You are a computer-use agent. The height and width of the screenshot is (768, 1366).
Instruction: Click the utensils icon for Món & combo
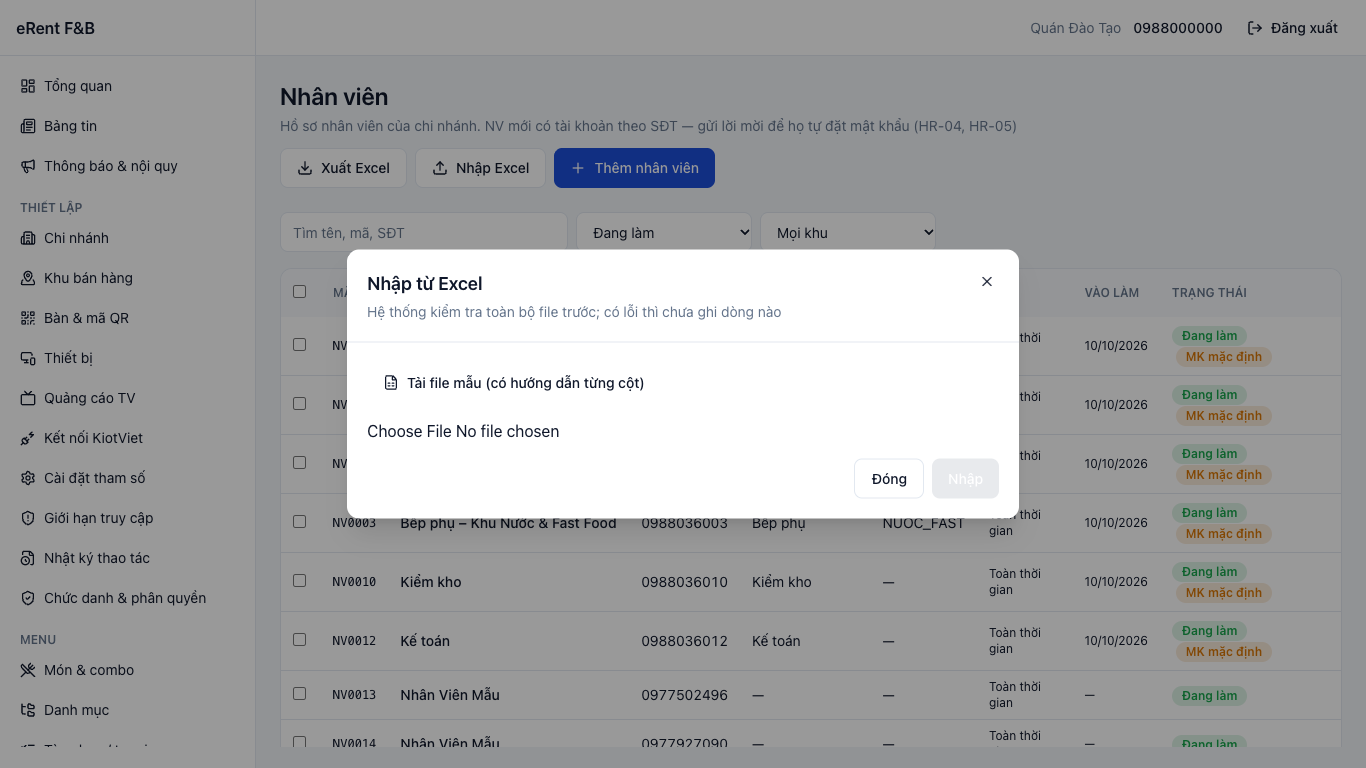(28, 670)
